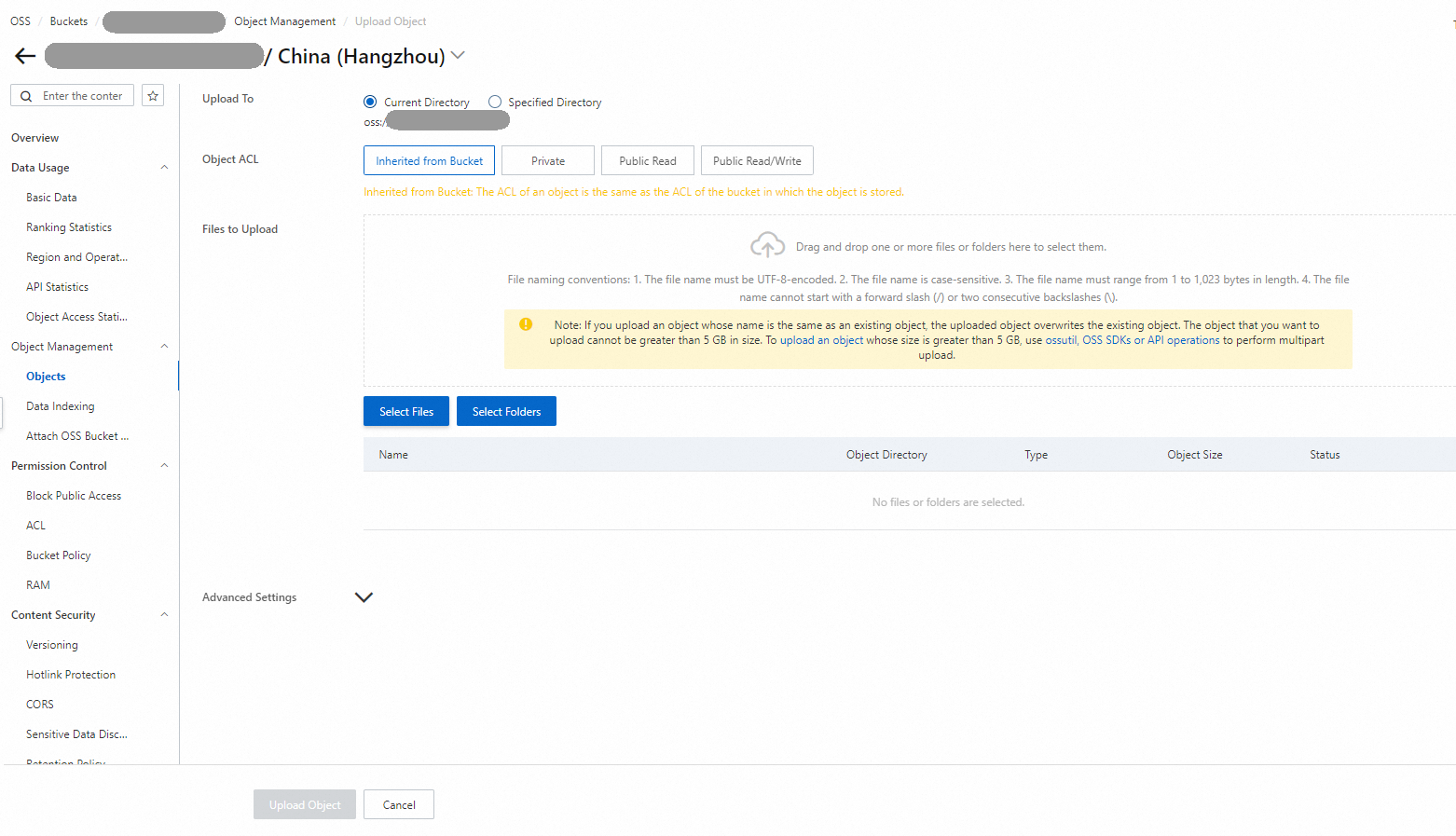The image size is (1456, 836).
Task: Click the Select Files button
Action: pos(406,411)
